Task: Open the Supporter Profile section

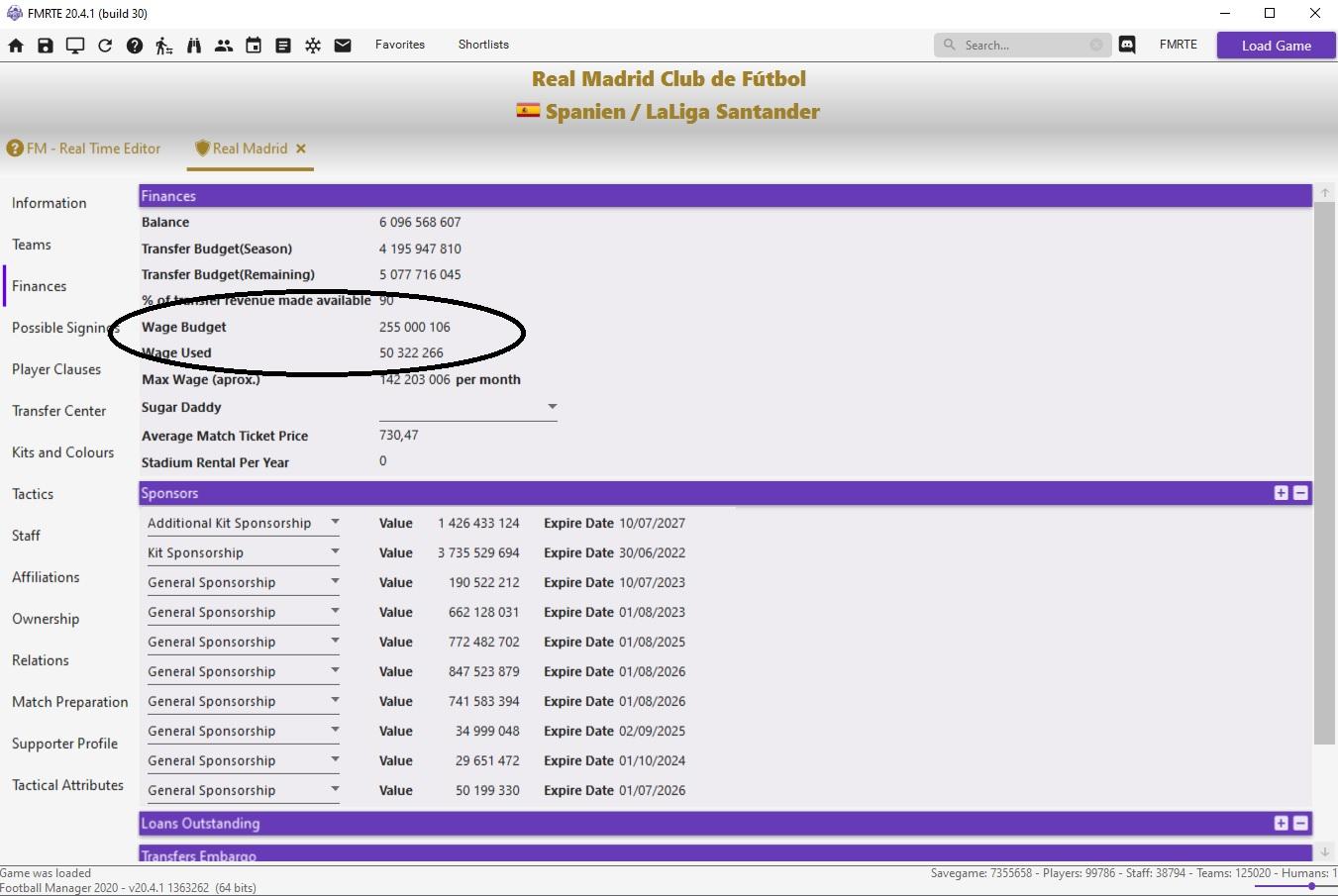Action: pos(65,744)
